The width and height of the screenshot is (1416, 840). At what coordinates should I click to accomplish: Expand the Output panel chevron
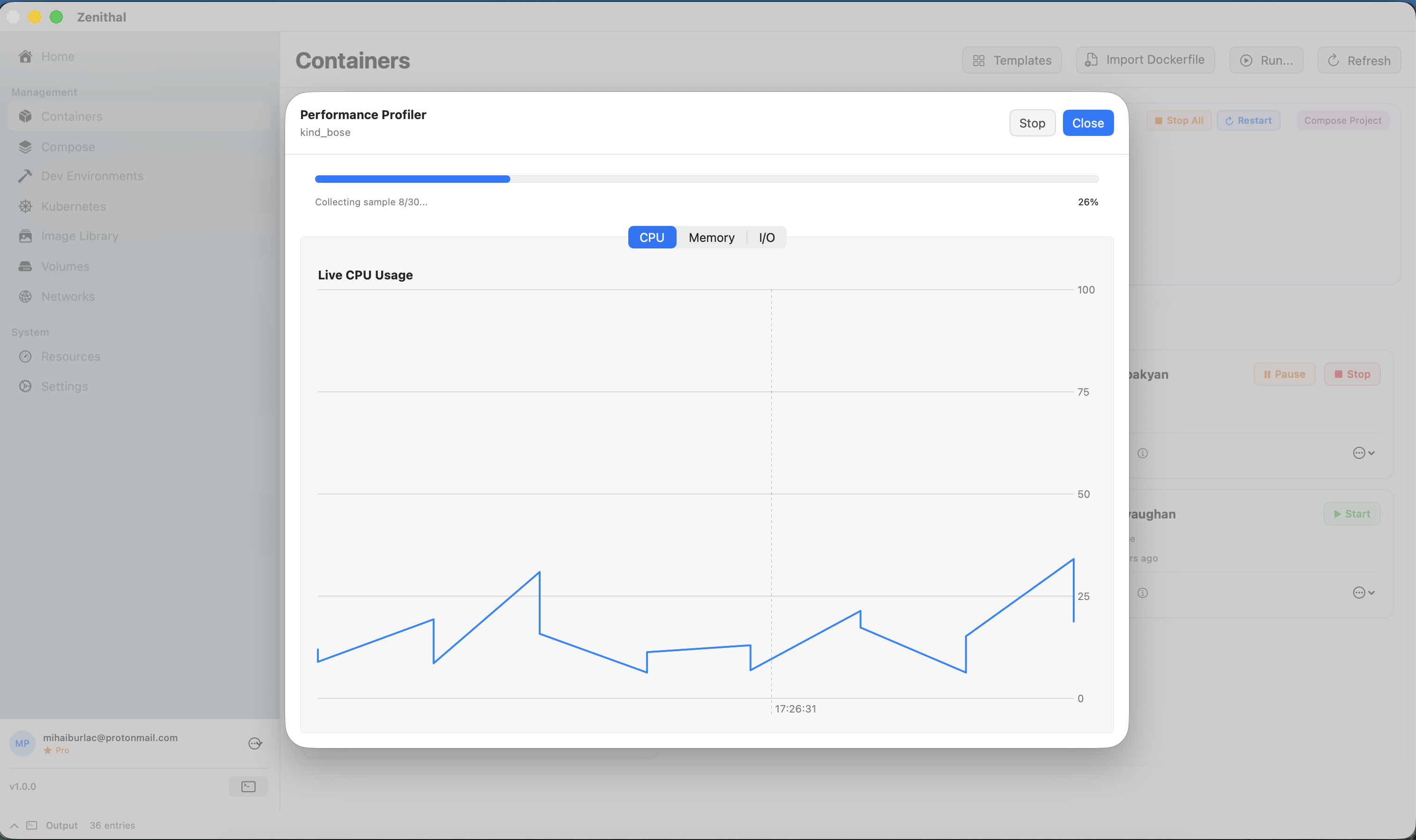[14, 826]
